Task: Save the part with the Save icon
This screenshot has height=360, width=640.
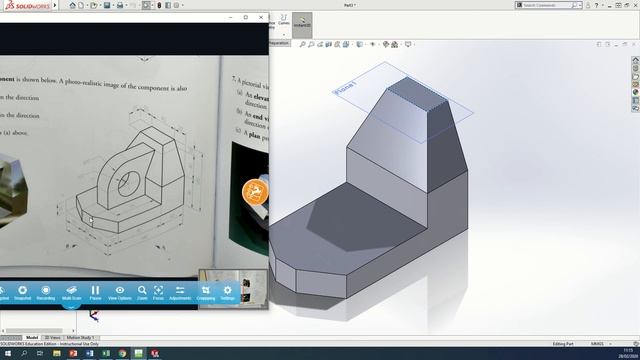Action: tap(107, 5)
